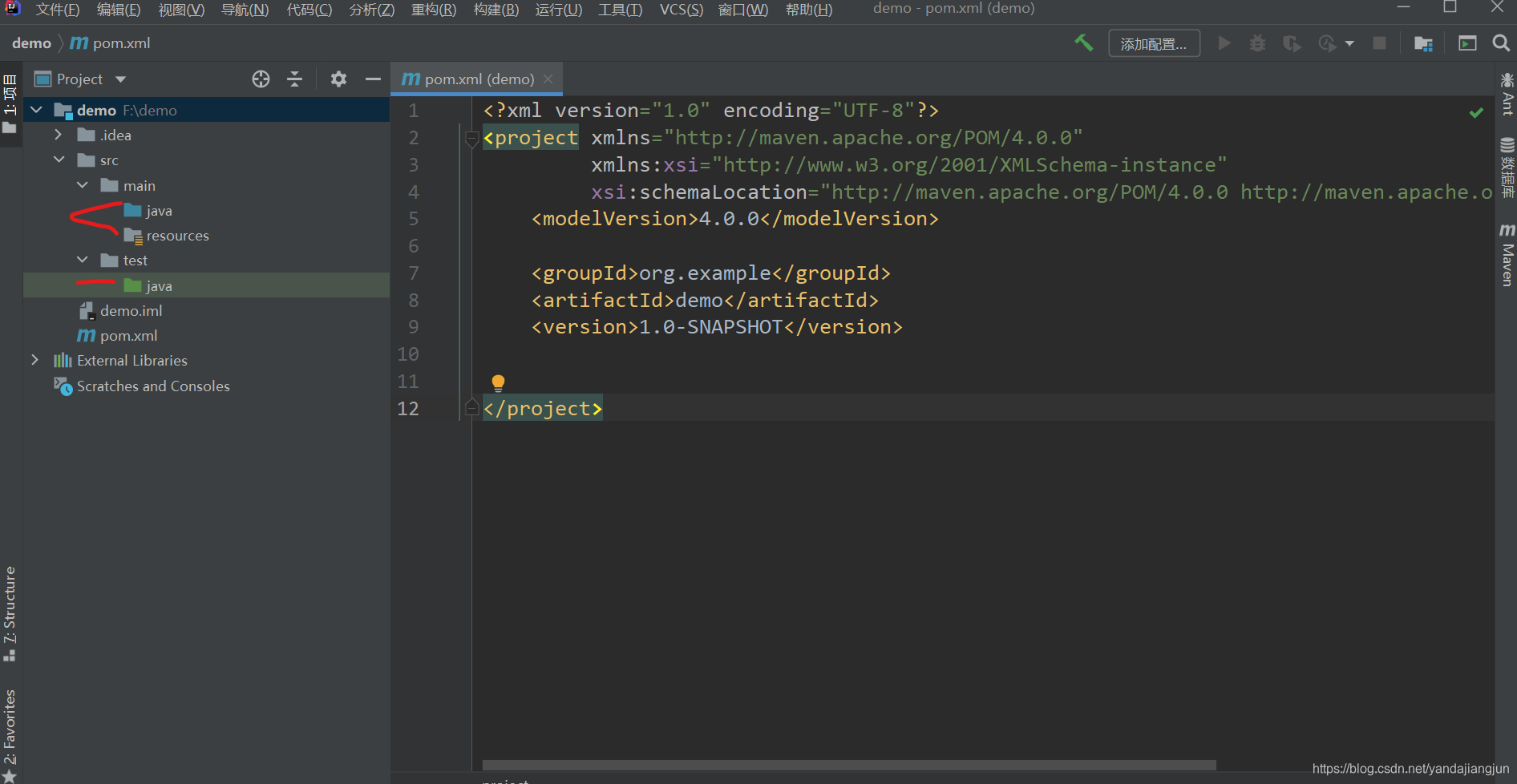This screenshot has width=1517, height=784.
Task: Collapse the src folder
Action: point(59,160)
